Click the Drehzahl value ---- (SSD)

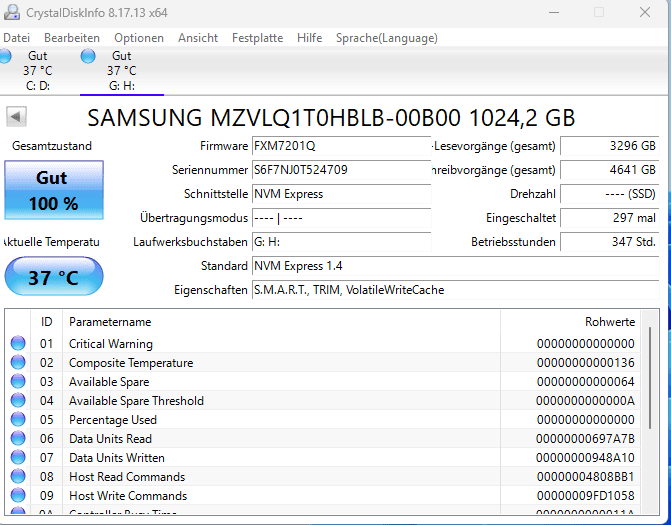[609, 194]
